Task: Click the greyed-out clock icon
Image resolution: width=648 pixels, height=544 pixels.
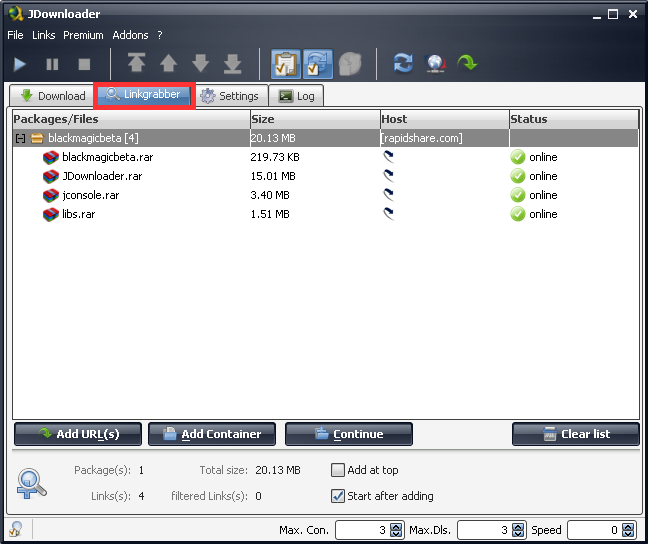Action: pos(350,64)
